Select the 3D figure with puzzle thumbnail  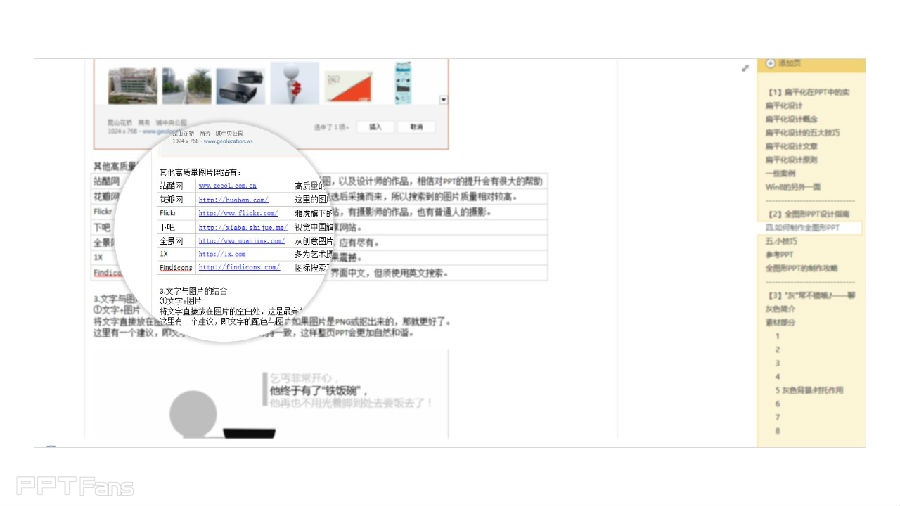(294, 84)
